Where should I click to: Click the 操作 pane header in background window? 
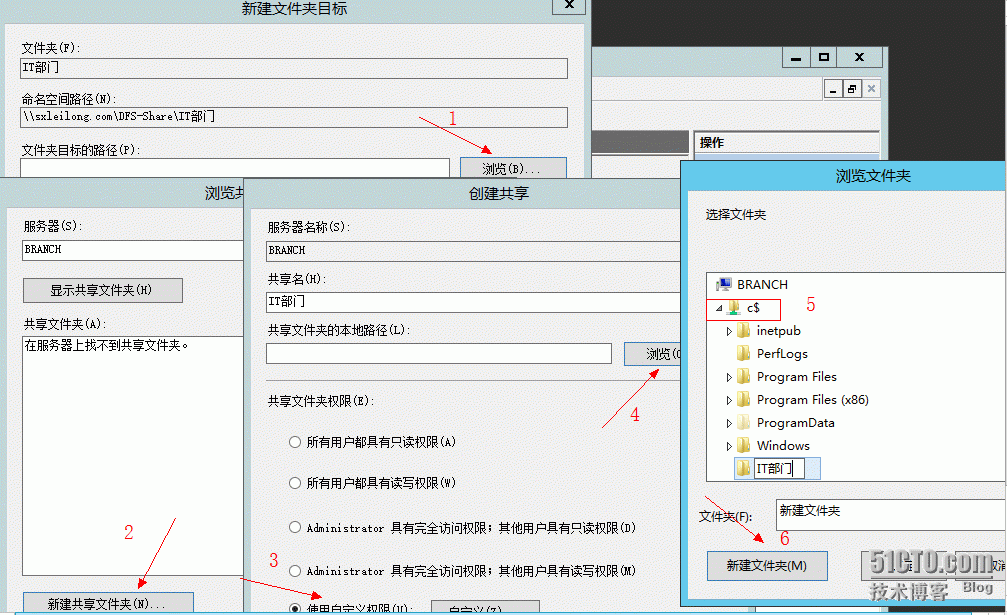[x=786, y=143]
